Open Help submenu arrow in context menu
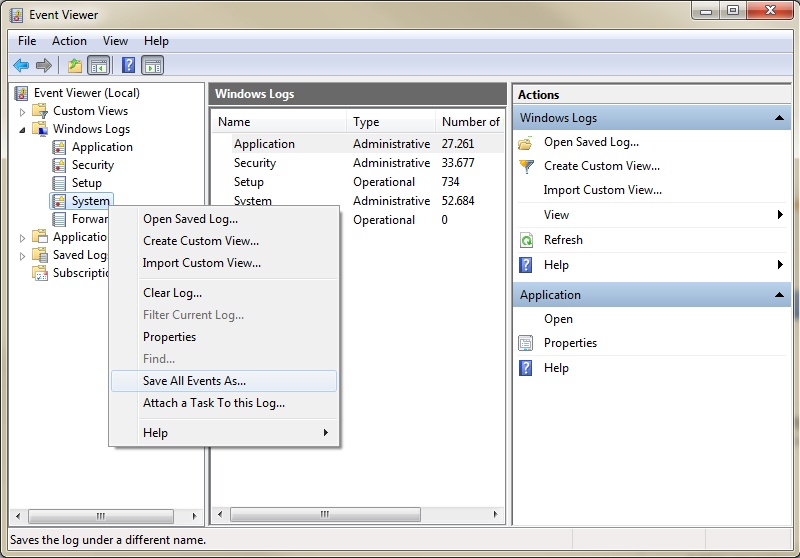The image size is (800, 558). click(326, 433)
